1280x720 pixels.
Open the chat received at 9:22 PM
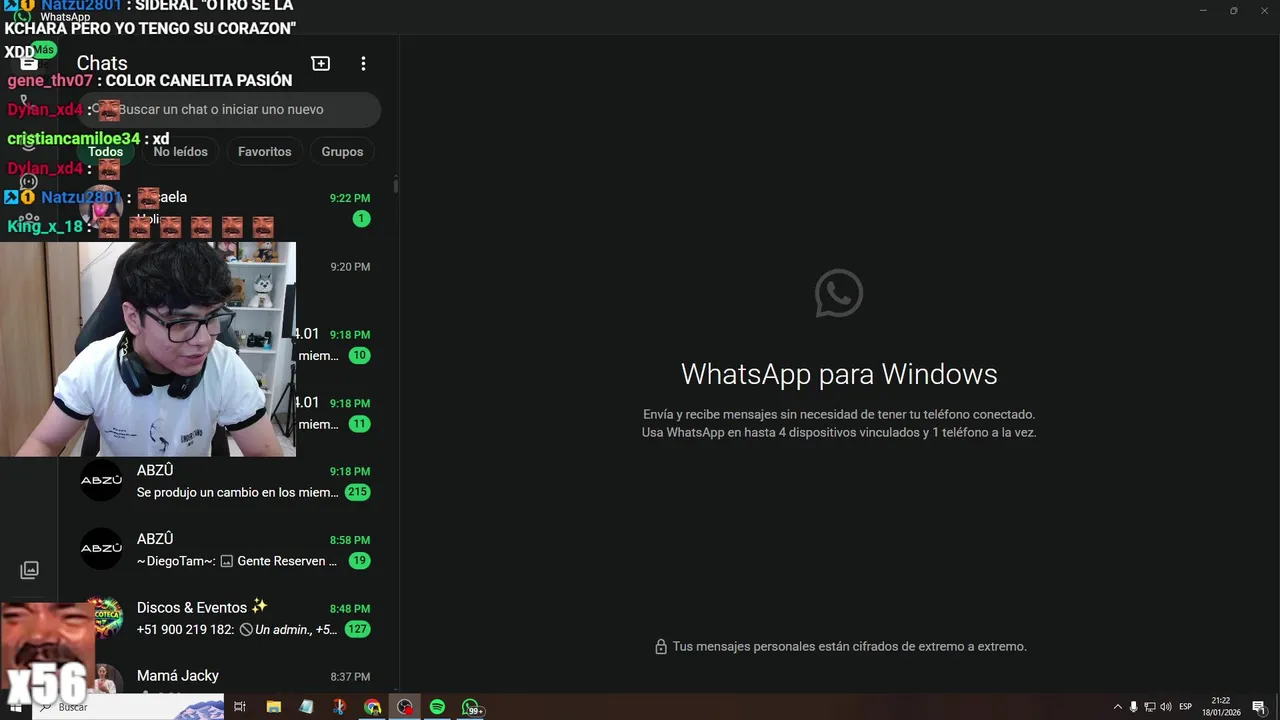tap(229, 208)
